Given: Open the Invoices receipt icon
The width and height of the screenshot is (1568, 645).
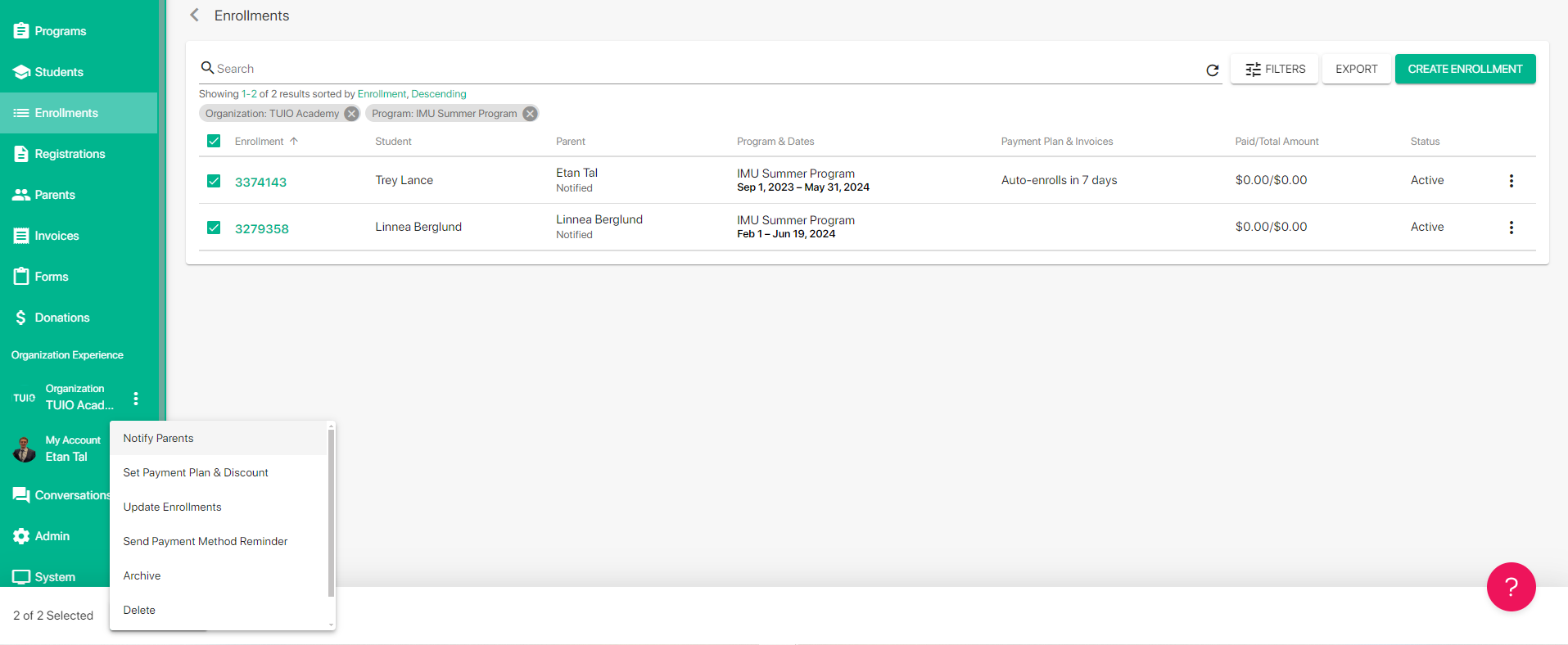Looking at the screenshot, I should pos(21,236).
